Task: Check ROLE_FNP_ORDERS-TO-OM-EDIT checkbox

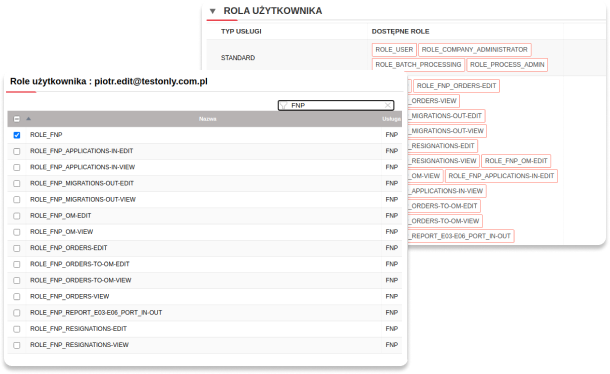Action: click(x=17, y=265)
